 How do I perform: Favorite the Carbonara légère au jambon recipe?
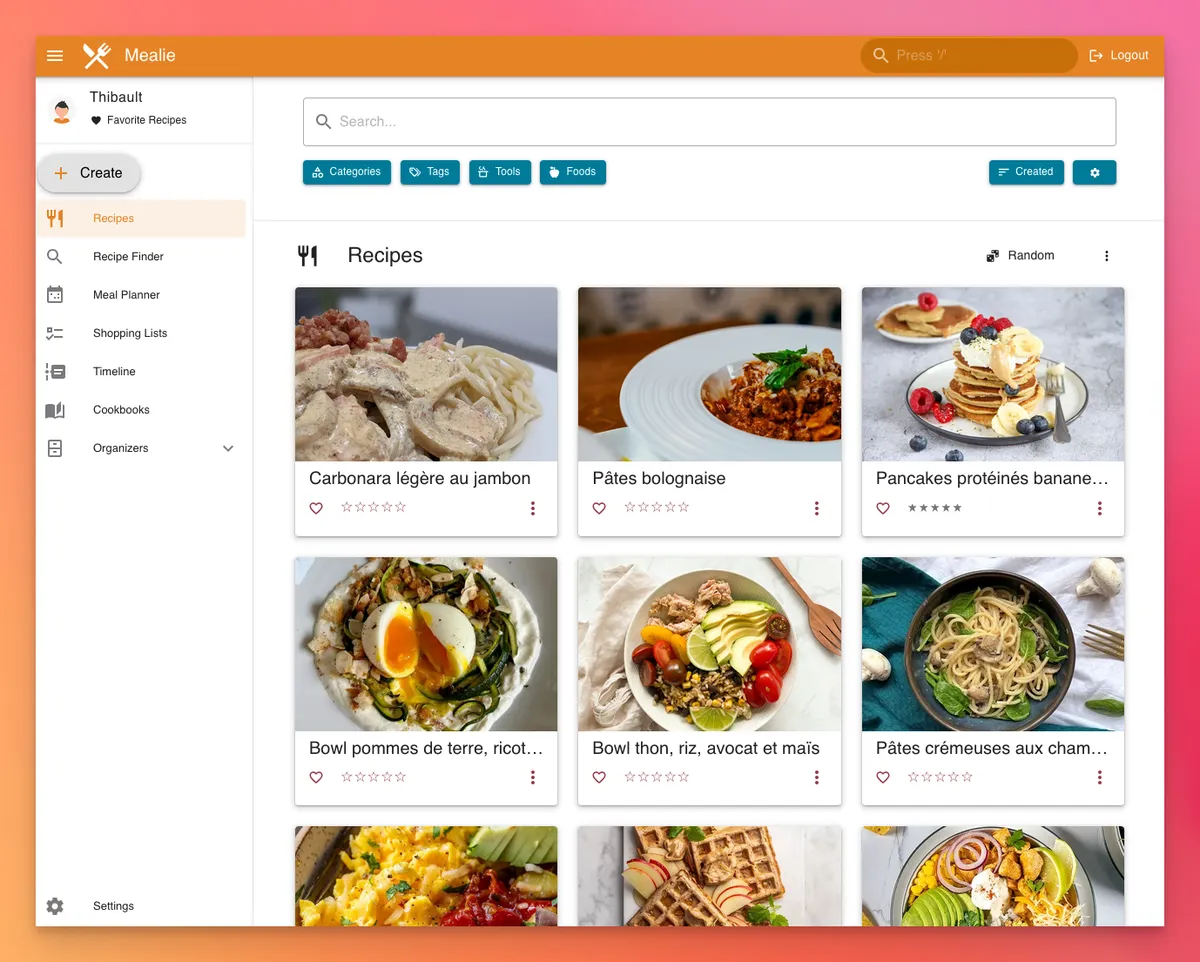316,508
